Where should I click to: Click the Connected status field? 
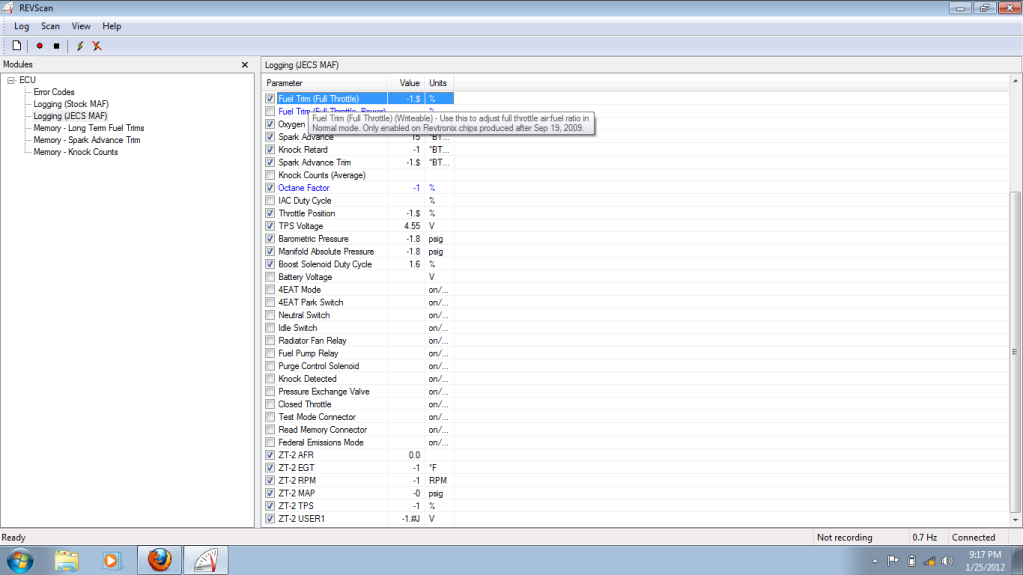(x=973, y=538)
